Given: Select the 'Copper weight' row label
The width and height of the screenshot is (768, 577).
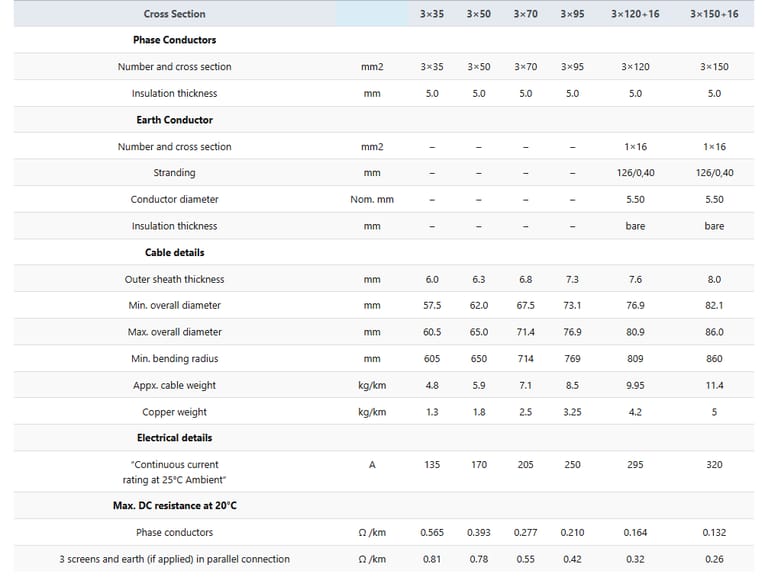Looking at the screenshot, I should [x=174, y=412].
